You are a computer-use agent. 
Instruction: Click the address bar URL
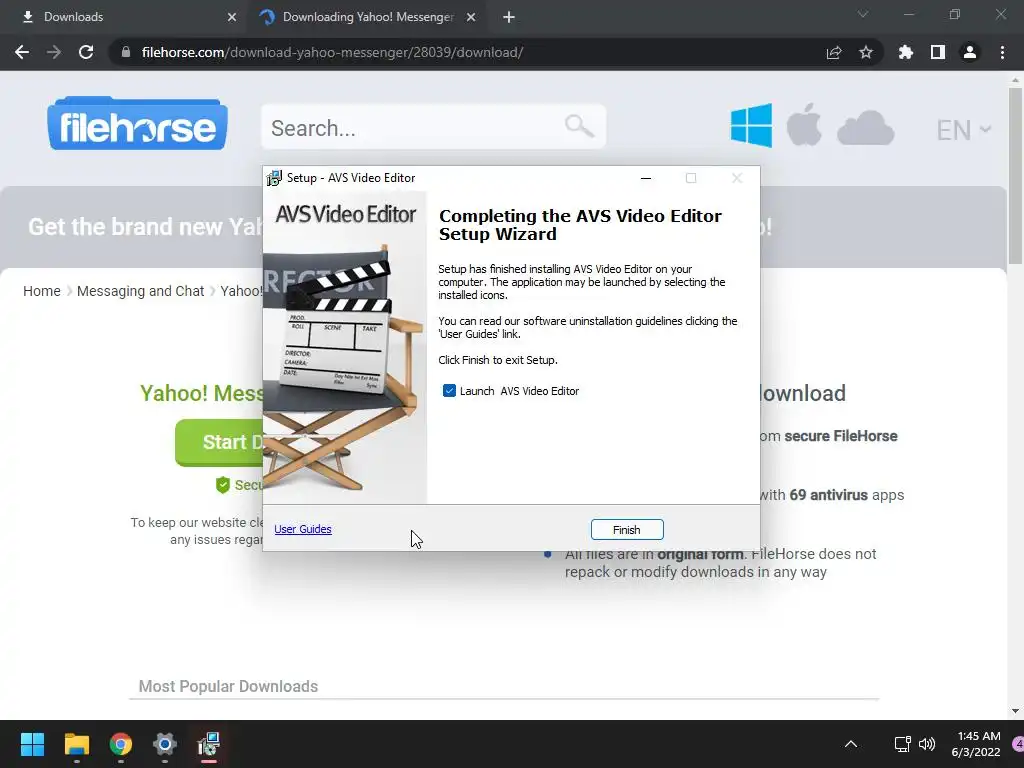(332, 52)
